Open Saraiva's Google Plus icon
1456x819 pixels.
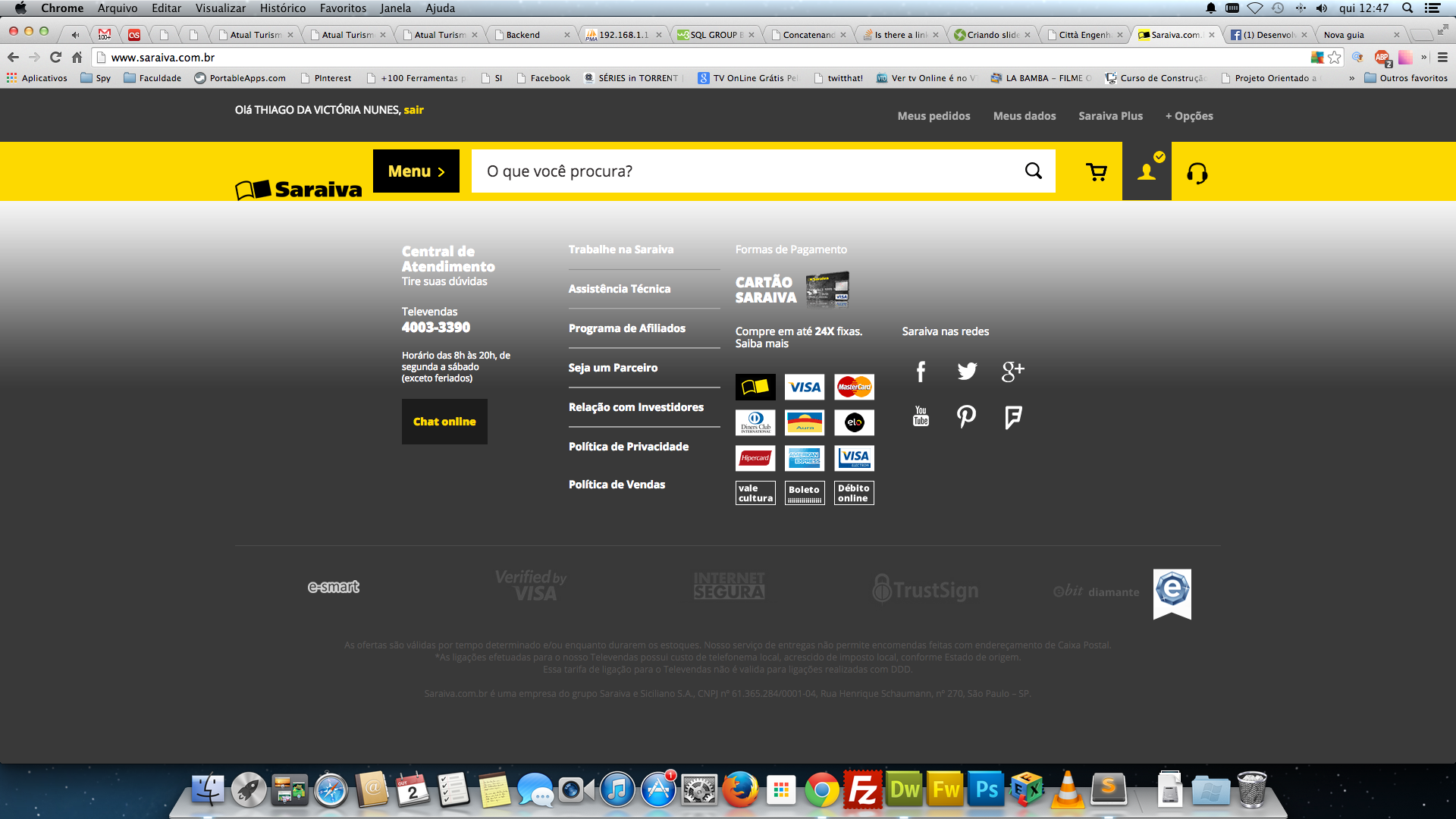click(x=1013, y=371)
